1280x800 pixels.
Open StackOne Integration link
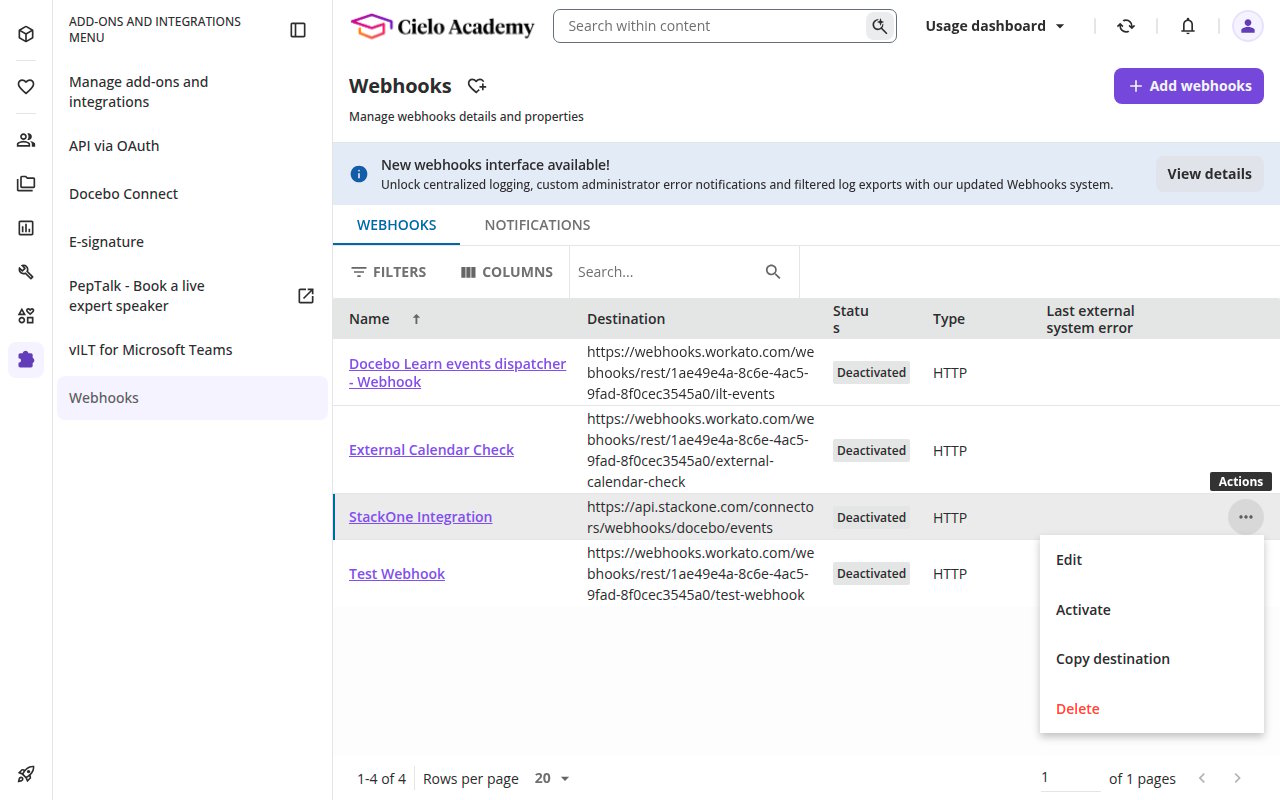pyautogui.click(x=420, y=517)
